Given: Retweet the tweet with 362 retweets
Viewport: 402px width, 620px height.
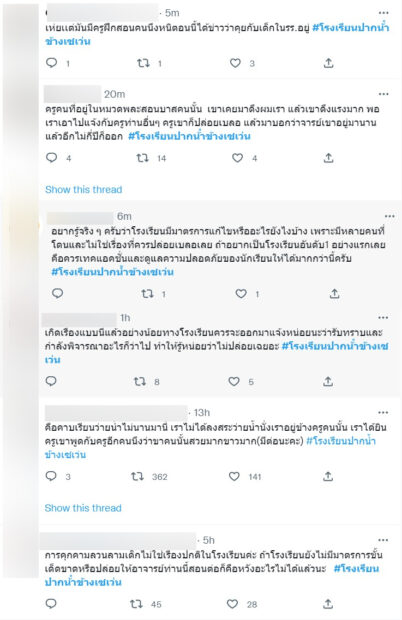Looking at the screenshot, I should [x=138, y=476].
